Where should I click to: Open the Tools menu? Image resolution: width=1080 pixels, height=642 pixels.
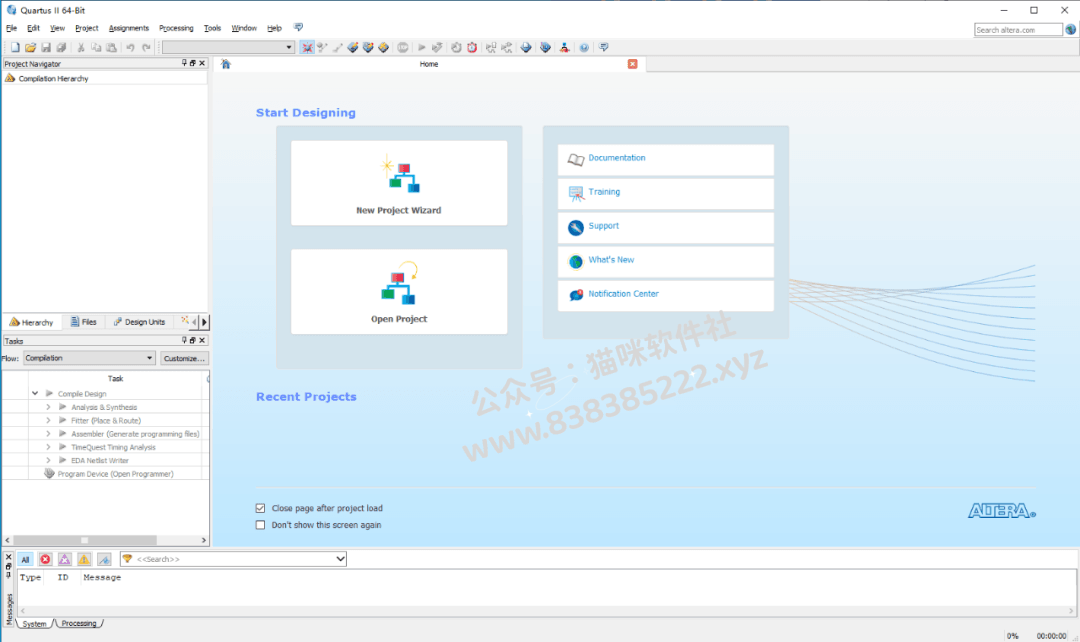pyautogui.click(x=212, y=28)
